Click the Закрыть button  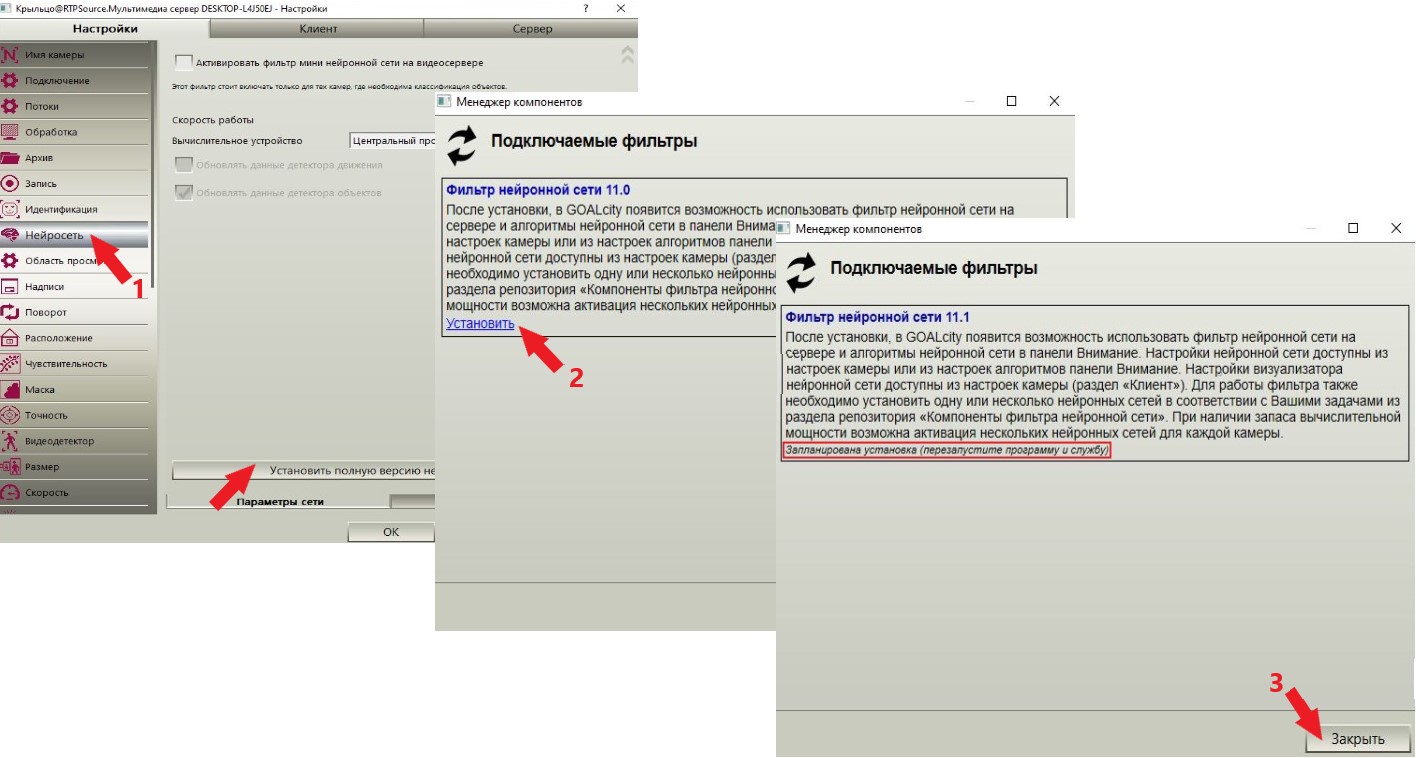pos(1357,739)
